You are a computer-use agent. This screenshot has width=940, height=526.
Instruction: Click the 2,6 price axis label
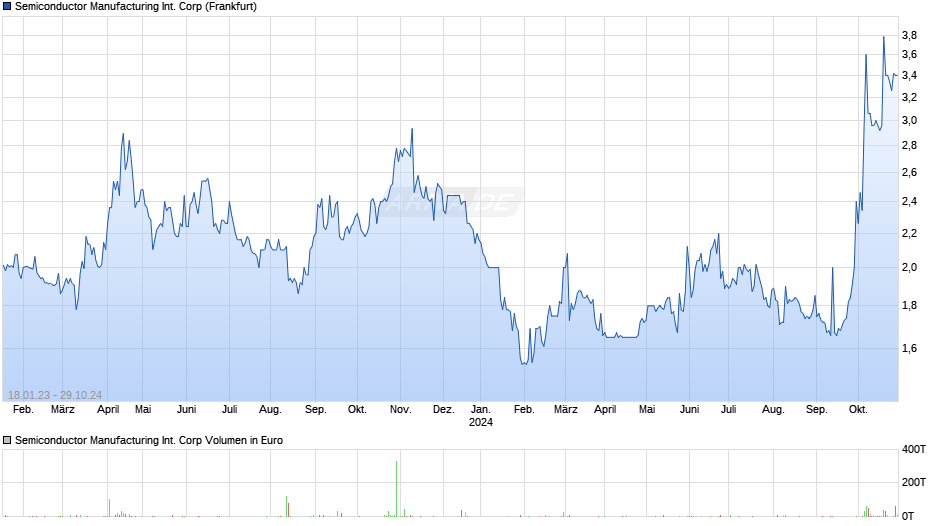[x=909, y=173]
